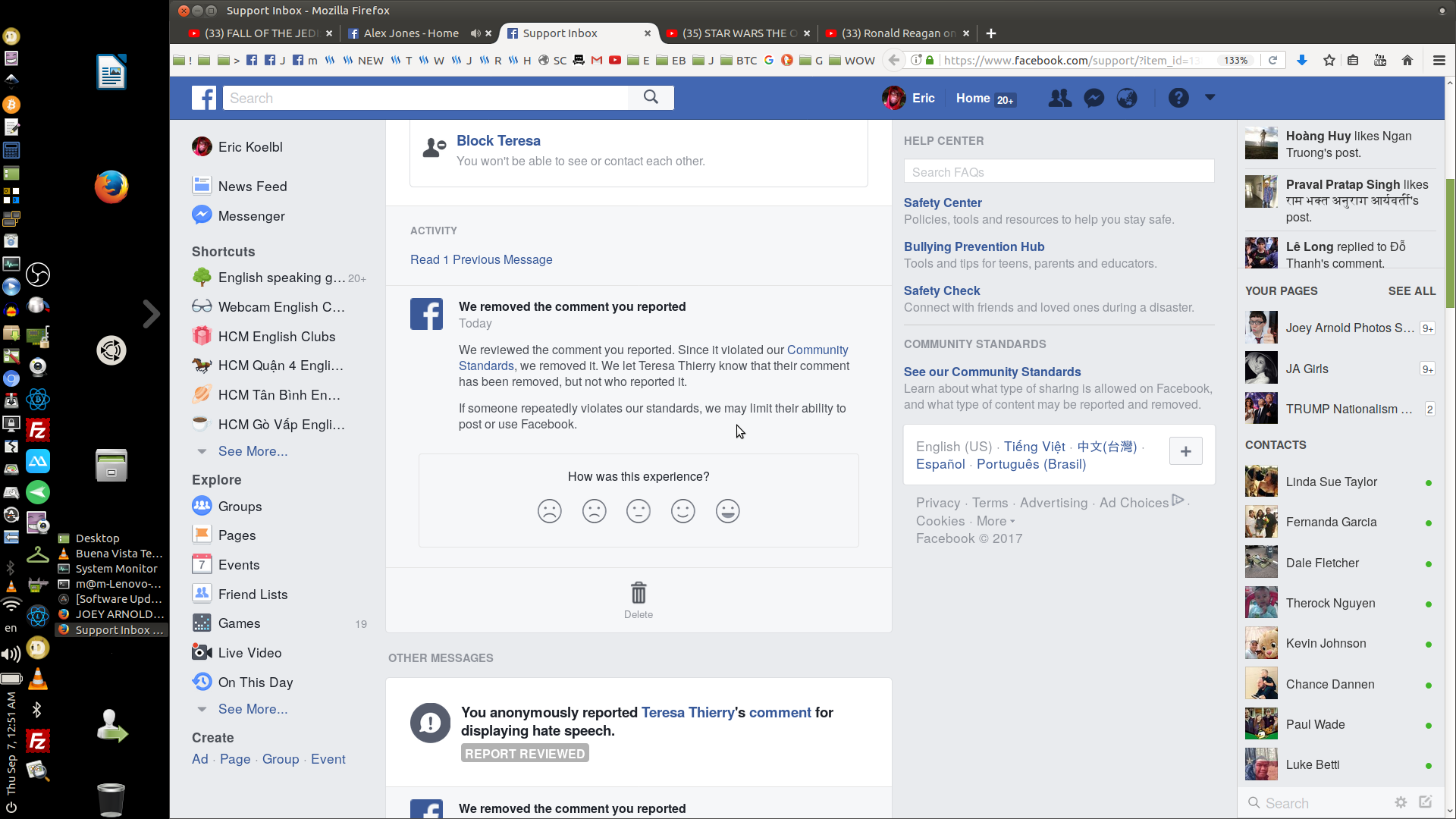Open More footer dropdown
Screen dimensions: 1456x819
996,521
